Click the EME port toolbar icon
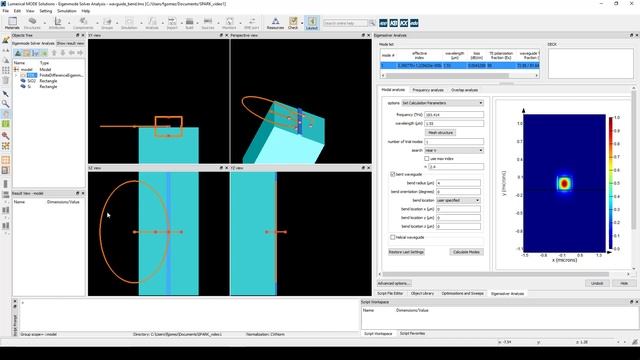 pyautogui.click(x=251, y=23)
